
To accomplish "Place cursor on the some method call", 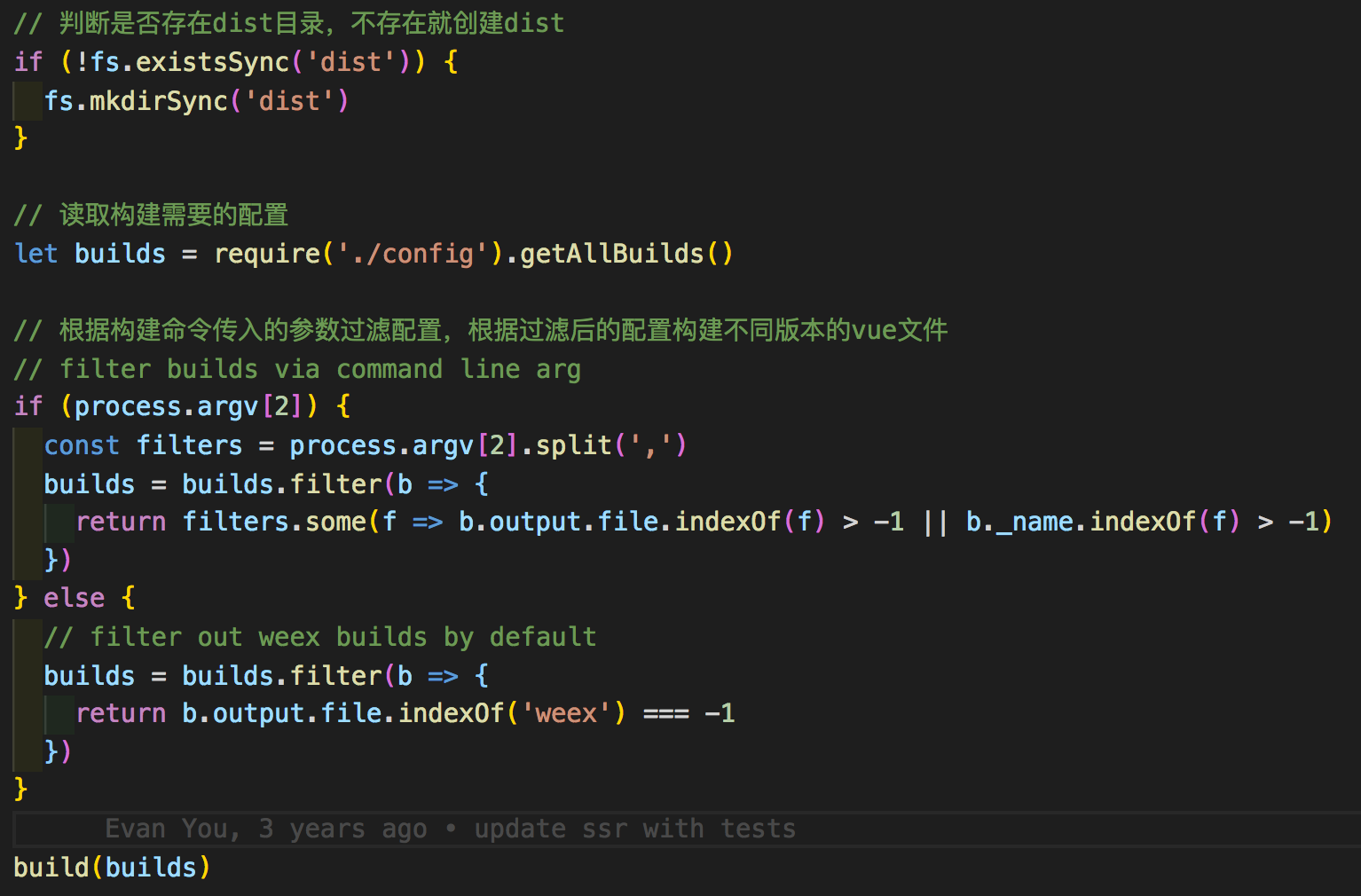I will click(x=335, y=522).
